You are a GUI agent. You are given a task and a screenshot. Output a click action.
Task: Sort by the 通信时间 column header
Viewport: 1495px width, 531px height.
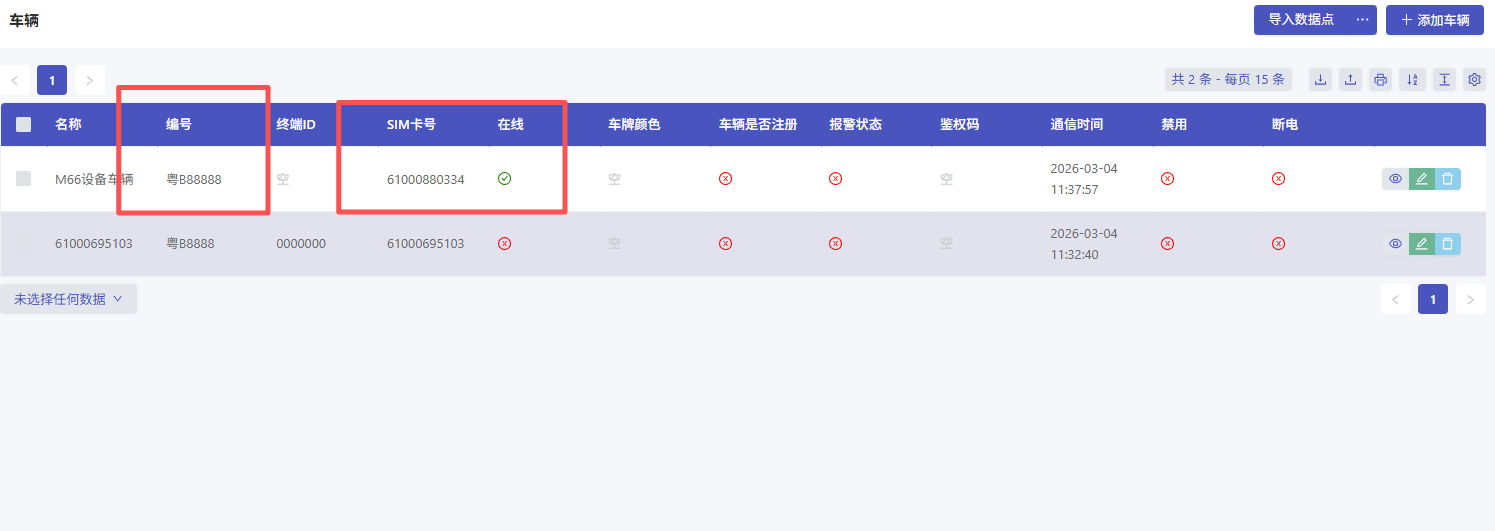[x=1076, y=125]
